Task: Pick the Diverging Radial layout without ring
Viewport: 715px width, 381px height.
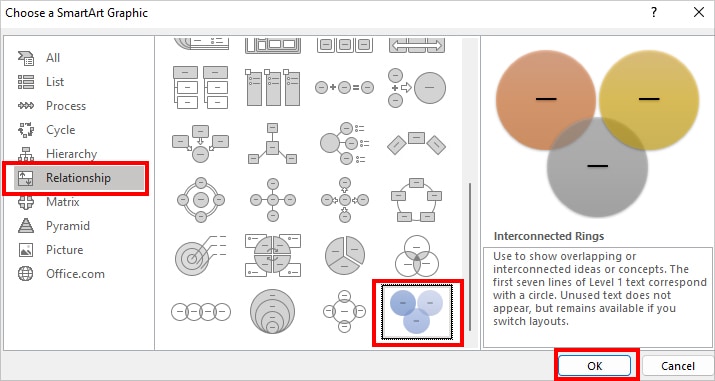Action: click(272, 200)
